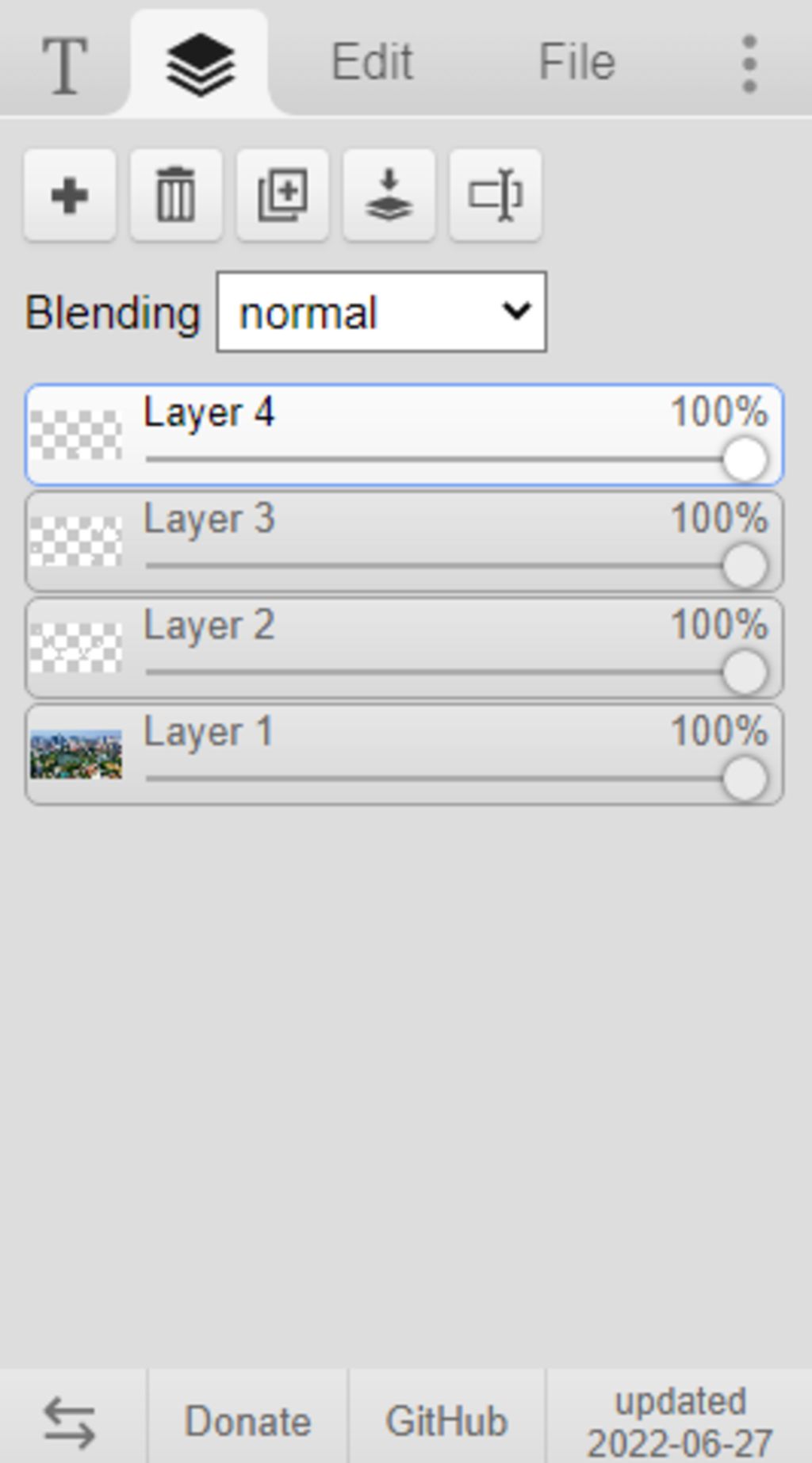Open the three-dot more options menu
812x1463 pixels.
749,63
